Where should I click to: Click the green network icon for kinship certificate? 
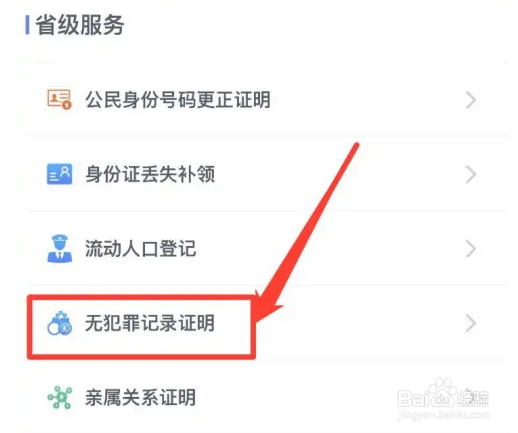(x=59, y=397)
